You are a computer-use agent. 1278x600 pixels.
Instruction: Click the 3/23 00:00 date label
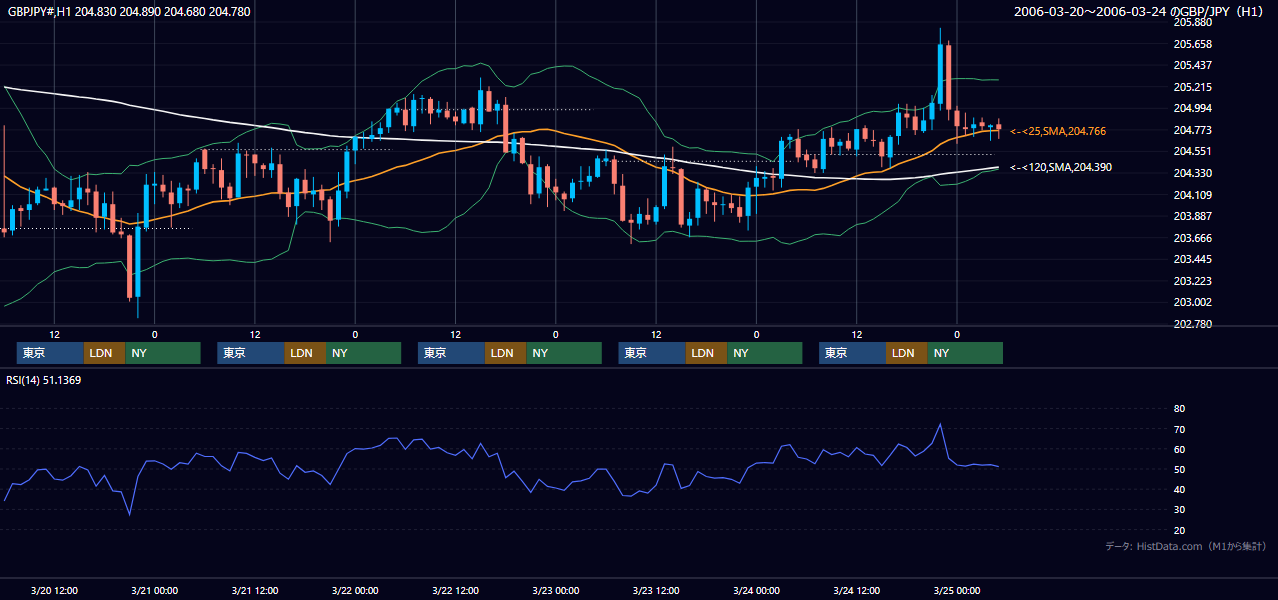click(556, 590)
